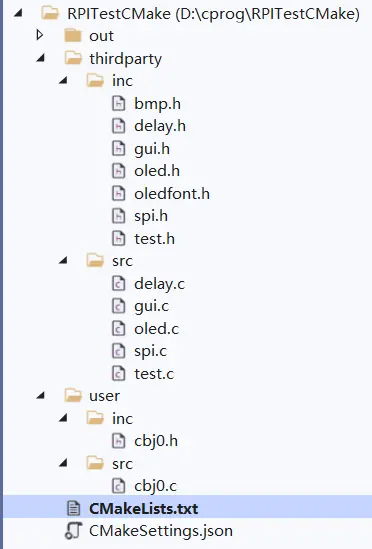Collapse the RPITestCMake root node arrow

pos(18,13)
